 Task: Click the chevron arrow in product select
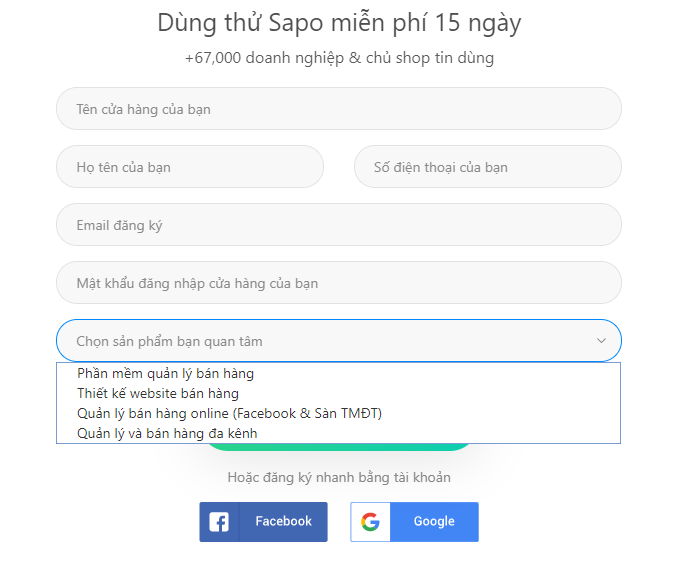click(x=601, y=341)
